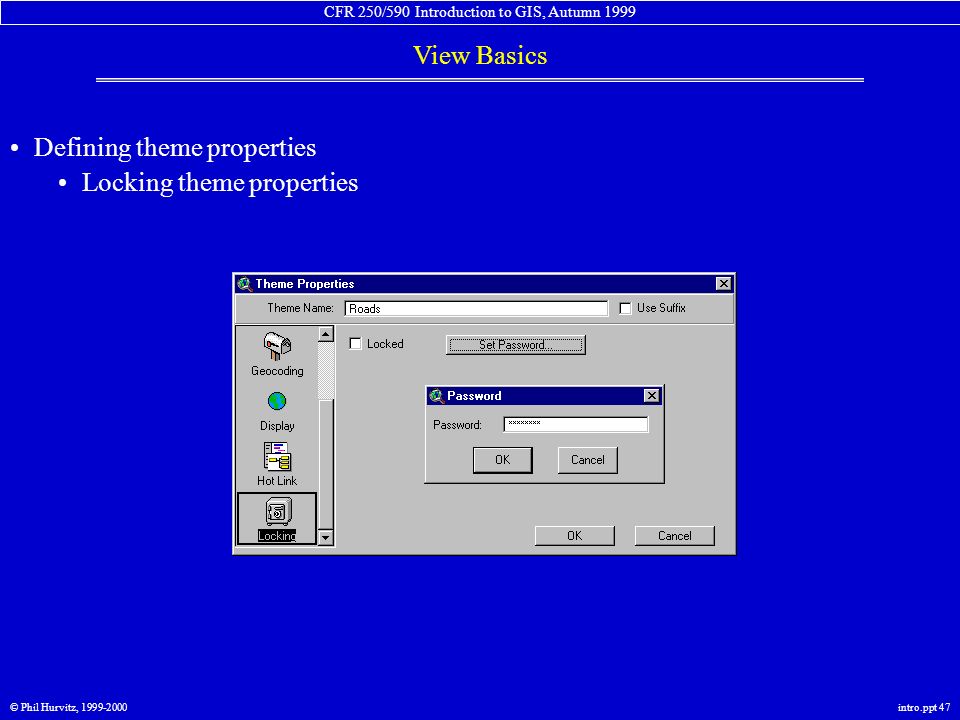Click the Password input field
Viewport: 960px width, 720px height.
coord(576,424)
